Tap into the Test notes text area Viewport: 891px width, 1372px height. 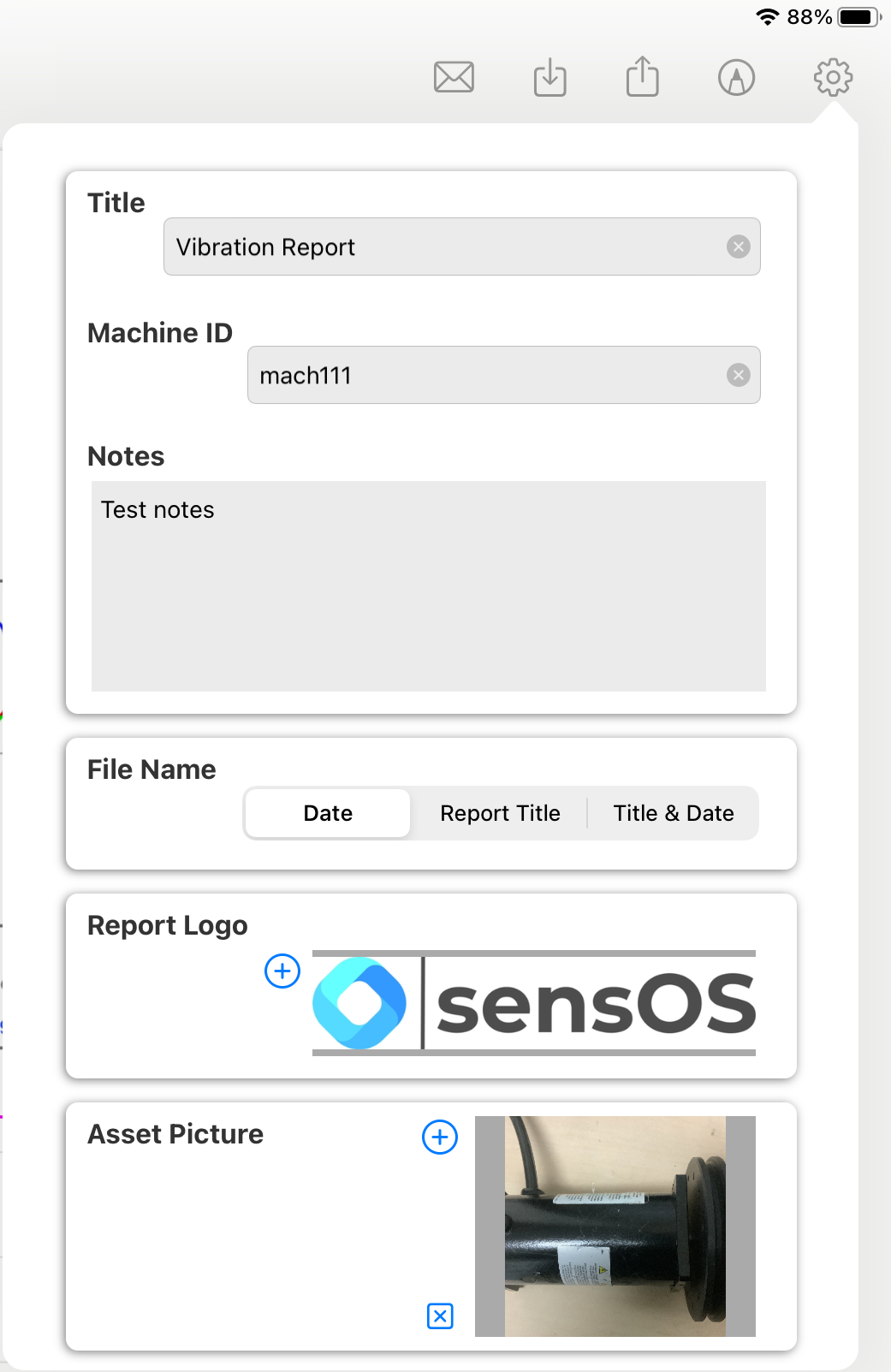click(x=428, y=586)
